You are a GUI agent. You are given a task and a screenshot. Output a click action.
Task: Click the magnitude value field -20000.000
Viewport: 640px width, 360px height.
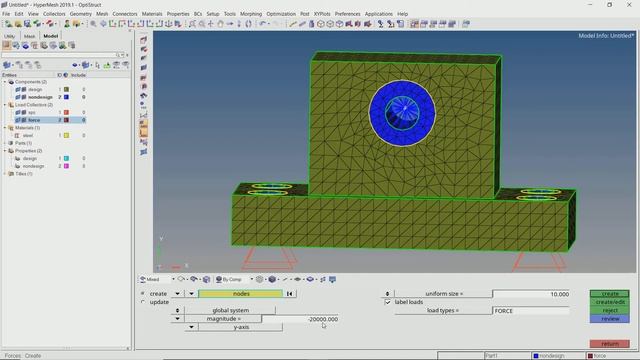point(300,319)
